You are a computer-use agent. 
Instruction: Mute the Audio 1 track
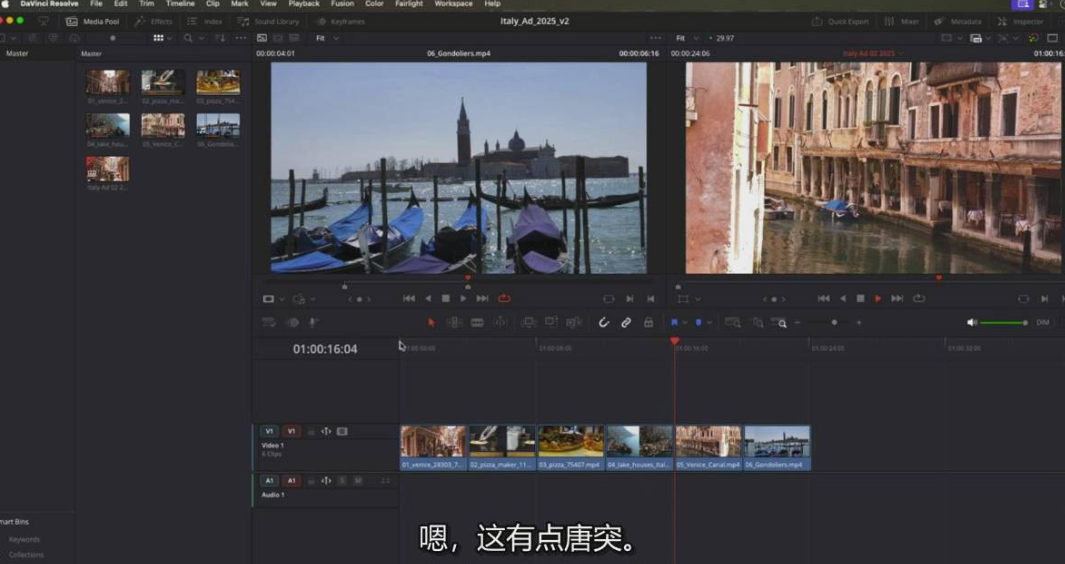pyautogui.click(x=358, y=481)
